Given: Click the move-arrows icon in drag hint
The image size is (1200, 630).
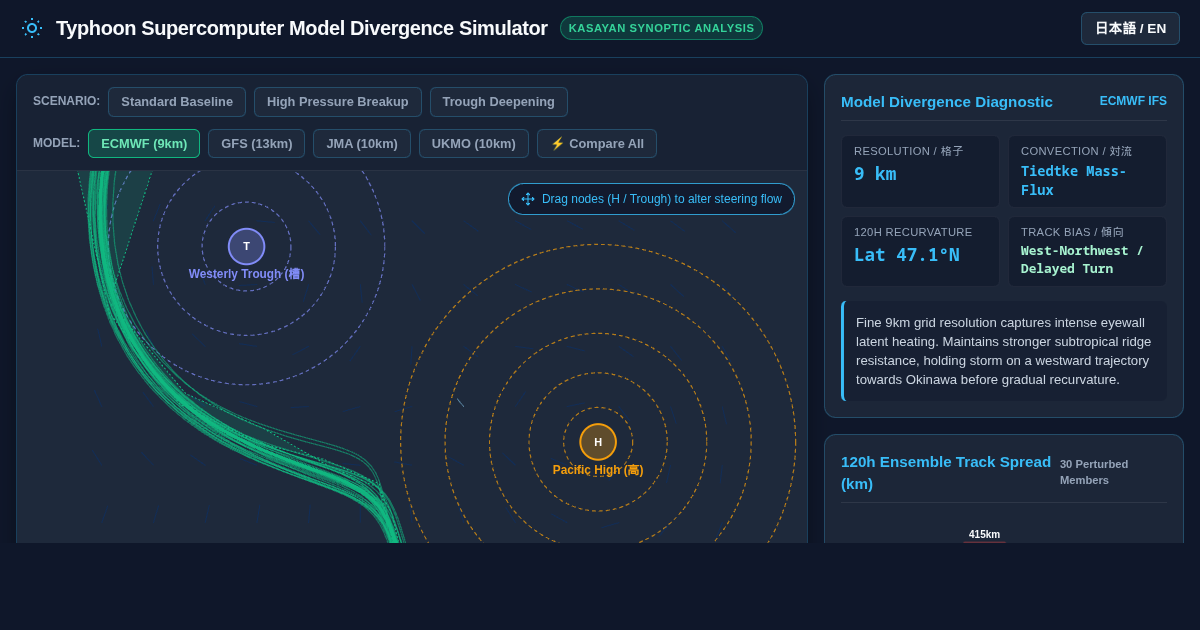Looking at the screenshot, I should click(x=528, y=199).
